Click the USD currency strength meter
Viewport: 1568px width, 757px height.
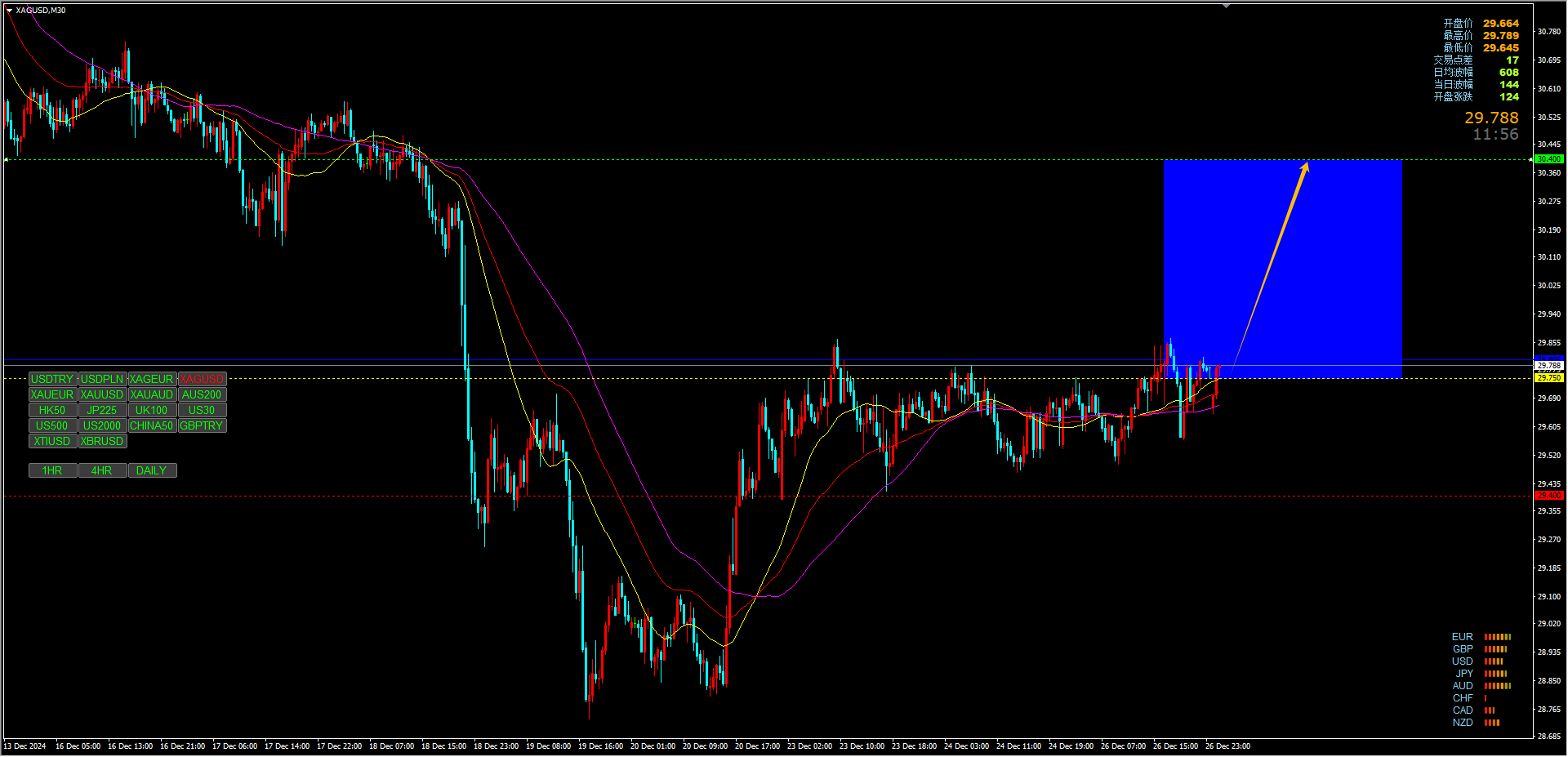1494,661
